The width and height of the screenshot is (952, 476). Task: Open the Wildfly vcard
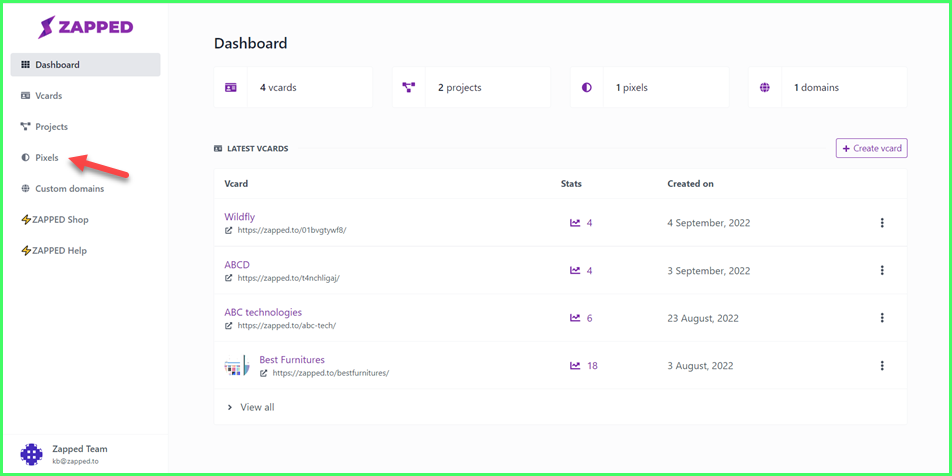(x=239, y=217)
